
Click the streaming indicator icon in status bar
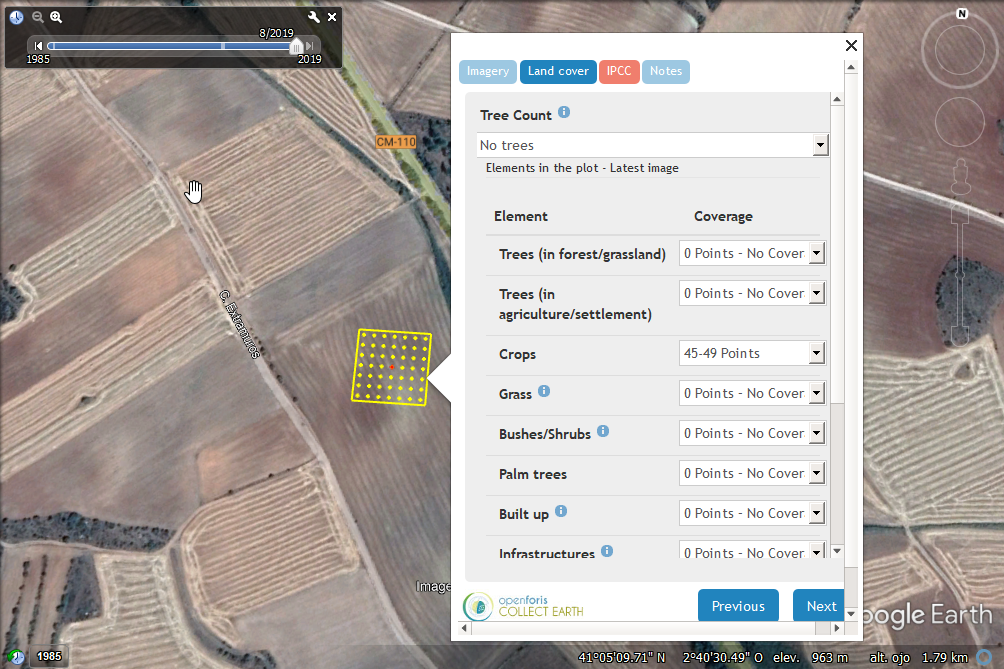(x=984, y=657)
